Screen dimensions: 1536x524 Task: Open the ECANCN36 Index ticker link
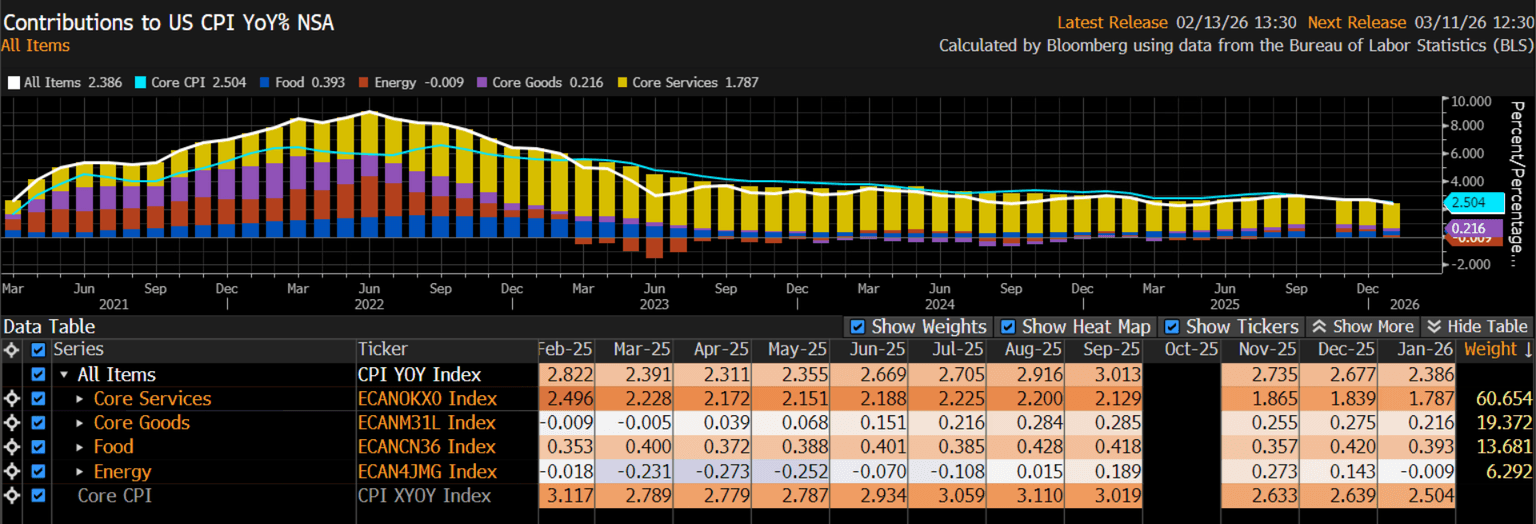(426, 447)
